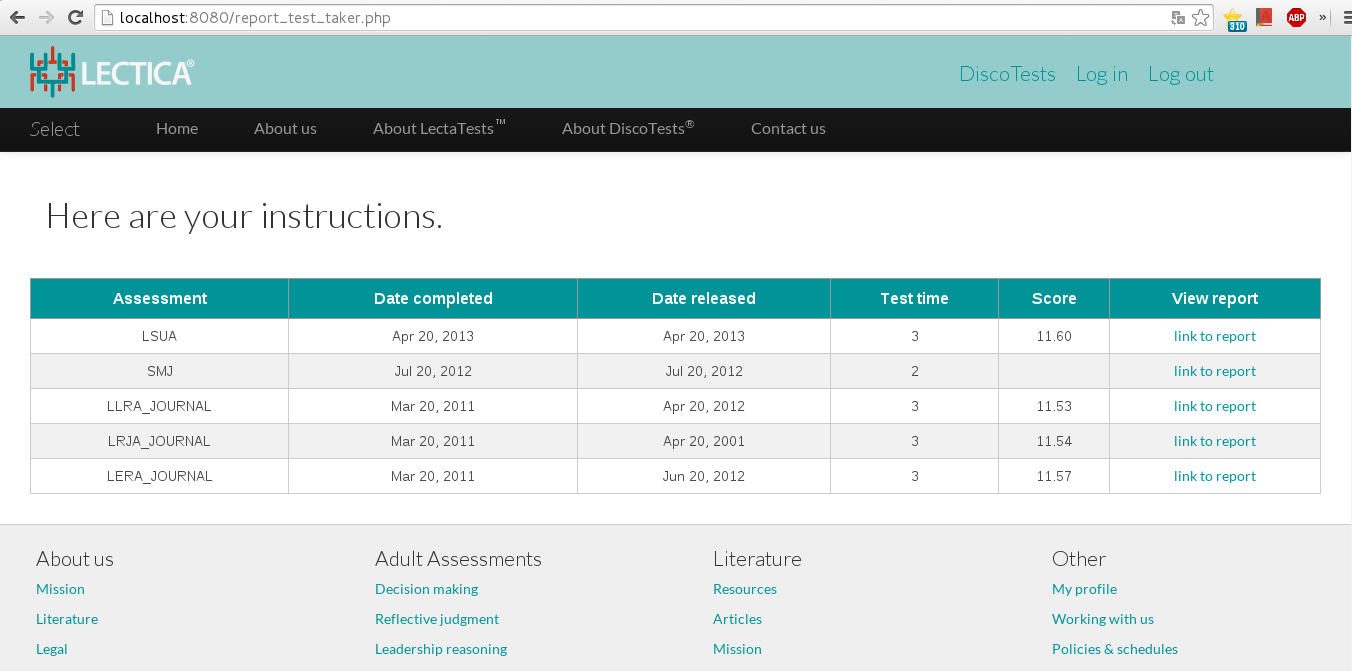Open the Select dropdown in nav bar

55,129
